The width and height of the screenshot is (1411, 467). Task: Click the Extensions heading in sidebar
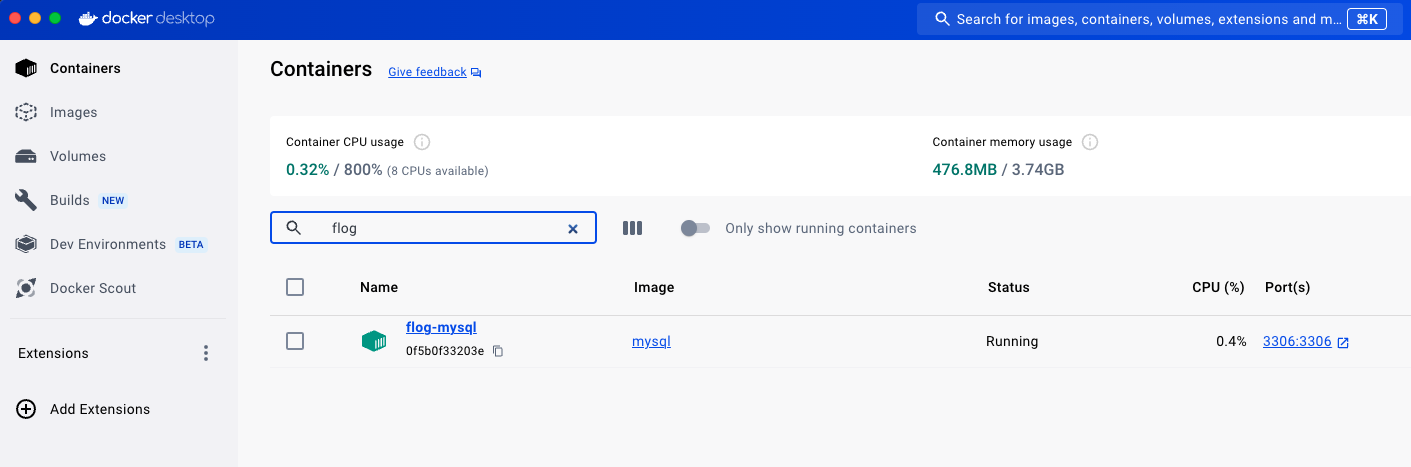(x=53, y=353)
